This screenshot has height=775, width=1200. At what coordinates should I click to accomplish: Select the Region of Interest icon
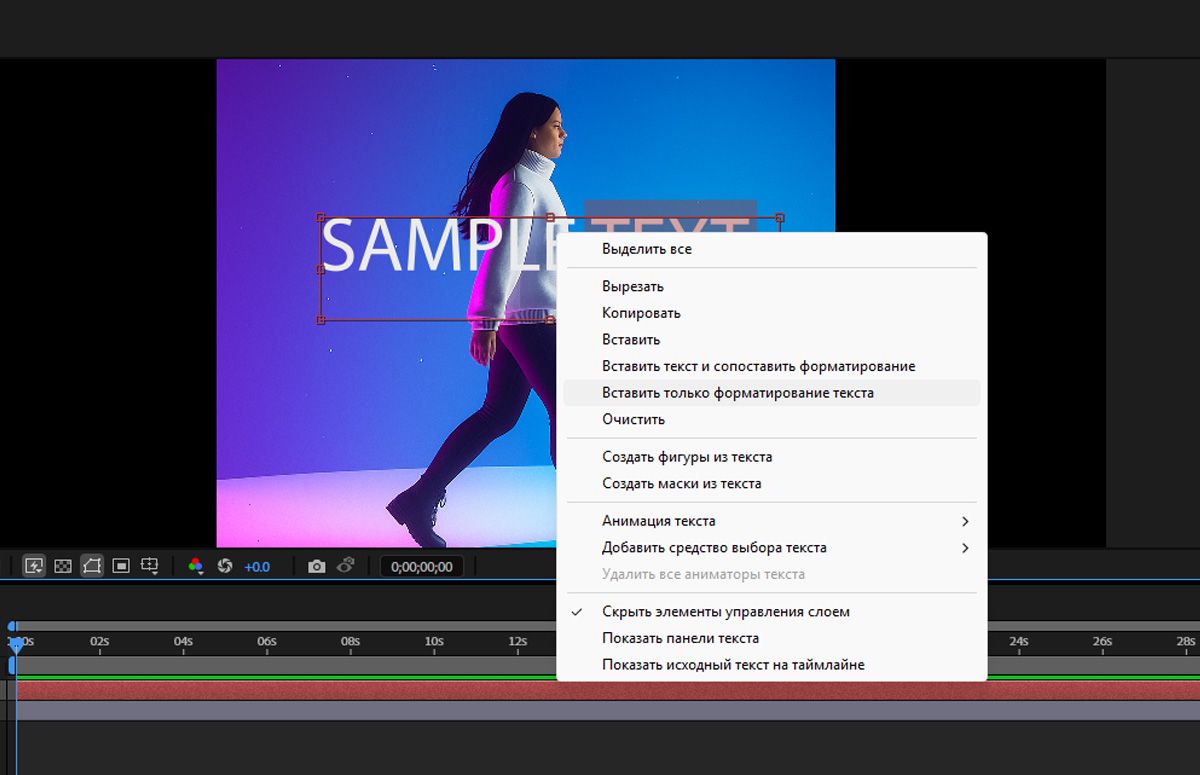point(121,566)
